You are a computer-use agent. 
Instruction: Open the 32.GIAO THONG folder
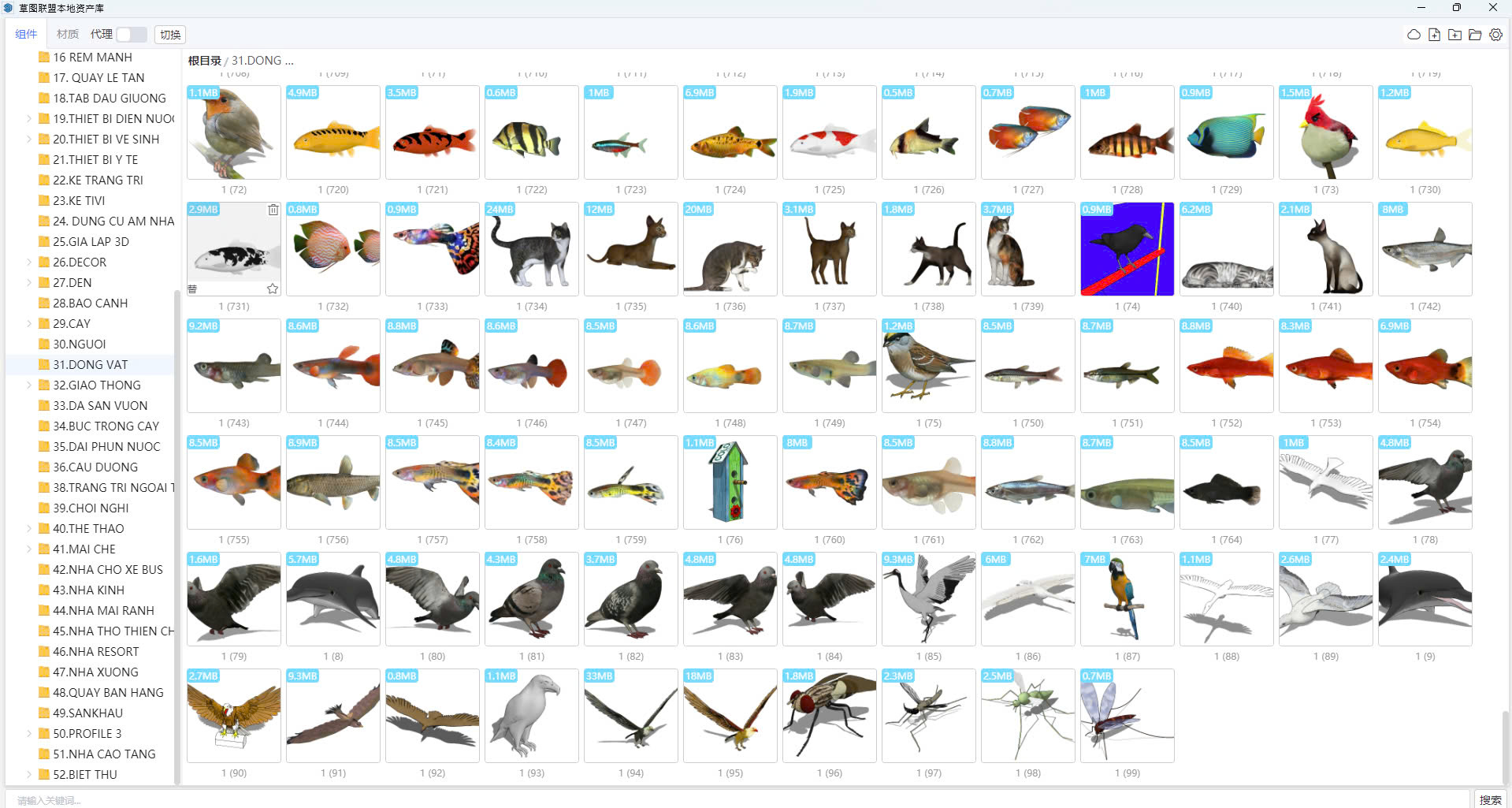pos(97,385)
